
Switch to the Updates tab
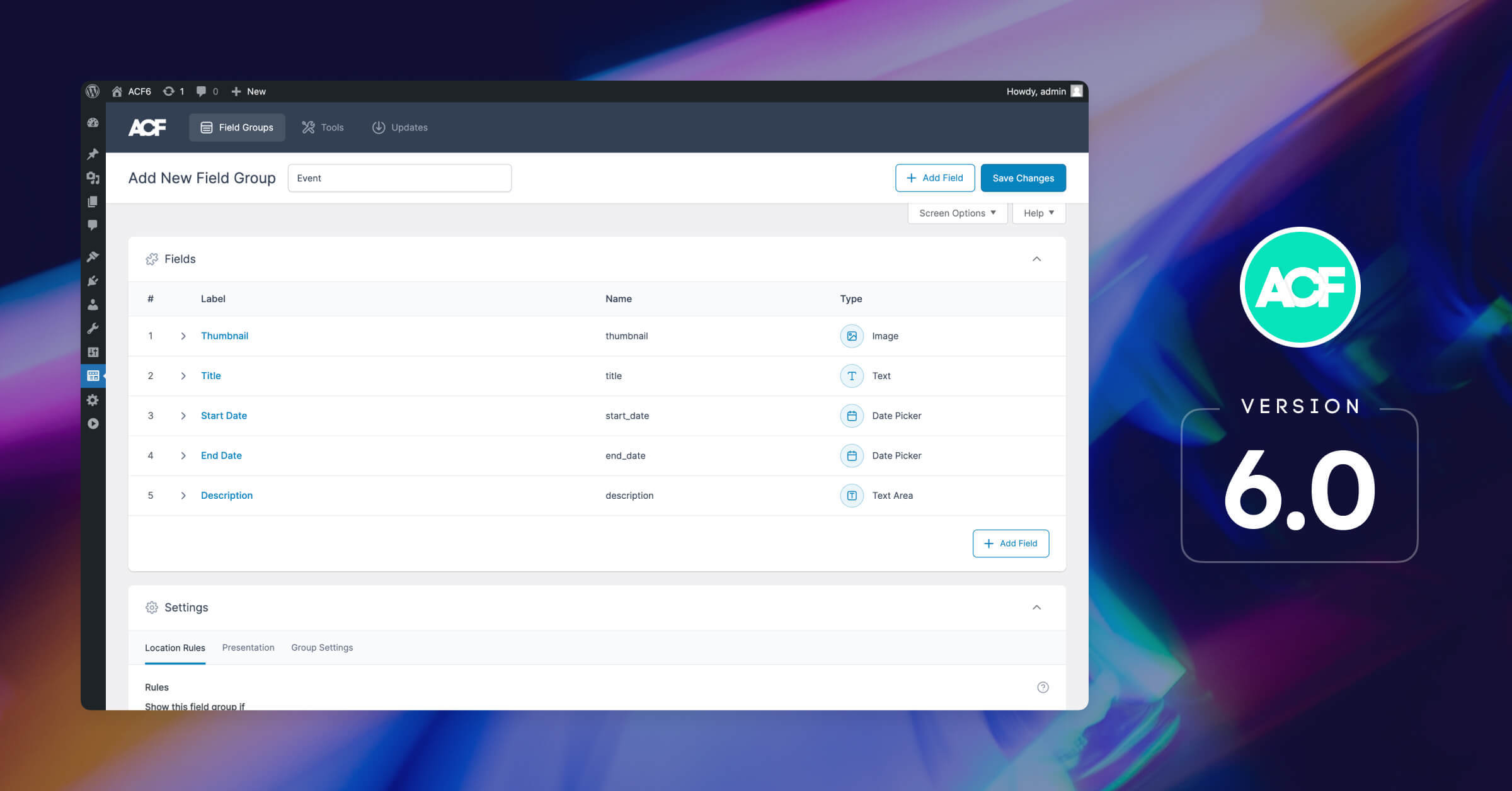[399, 127]
